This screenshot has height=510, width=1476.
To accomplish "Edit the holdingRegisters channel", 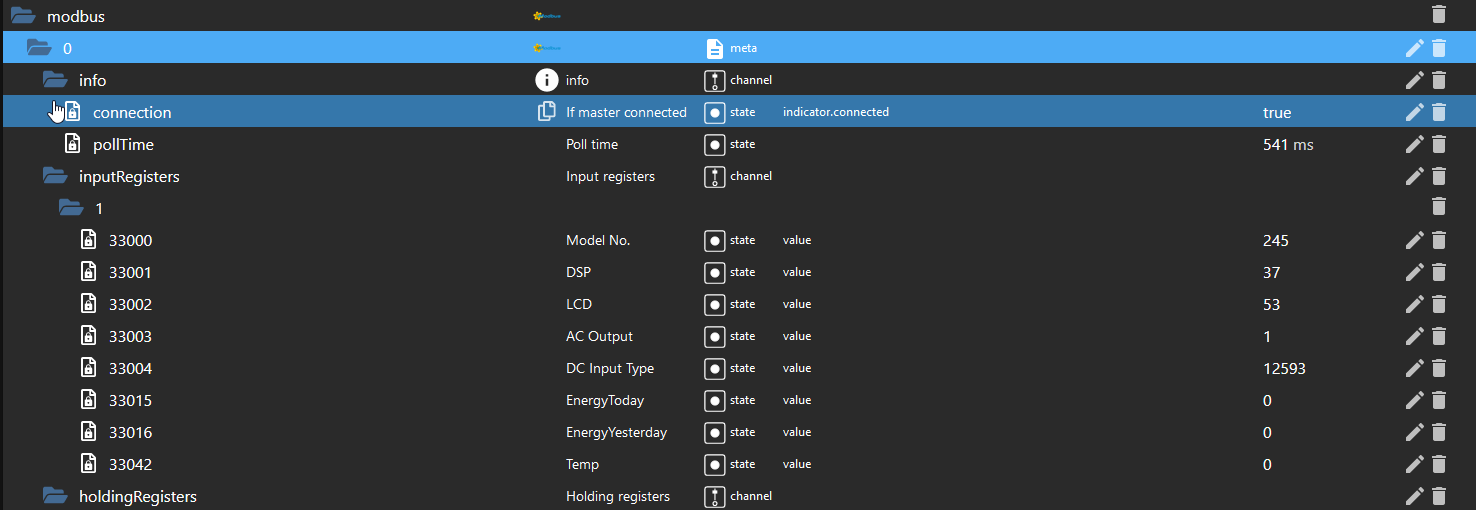I will 1414,495.
